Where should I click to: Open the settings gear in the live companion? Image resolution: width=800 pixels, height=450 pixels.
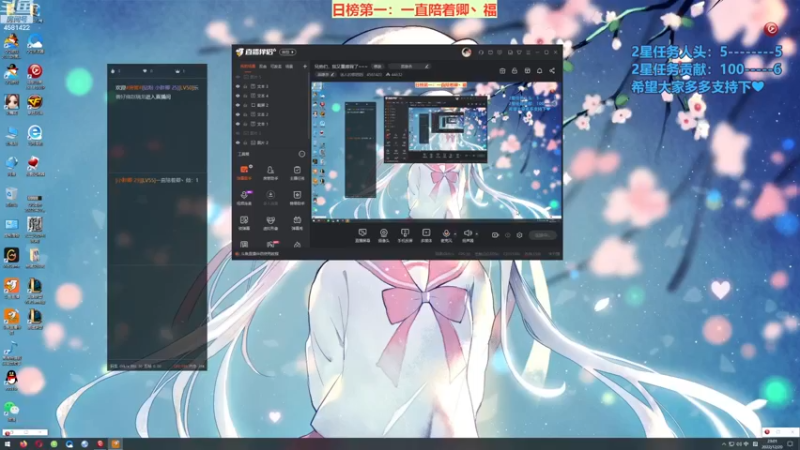coord(519,235)
